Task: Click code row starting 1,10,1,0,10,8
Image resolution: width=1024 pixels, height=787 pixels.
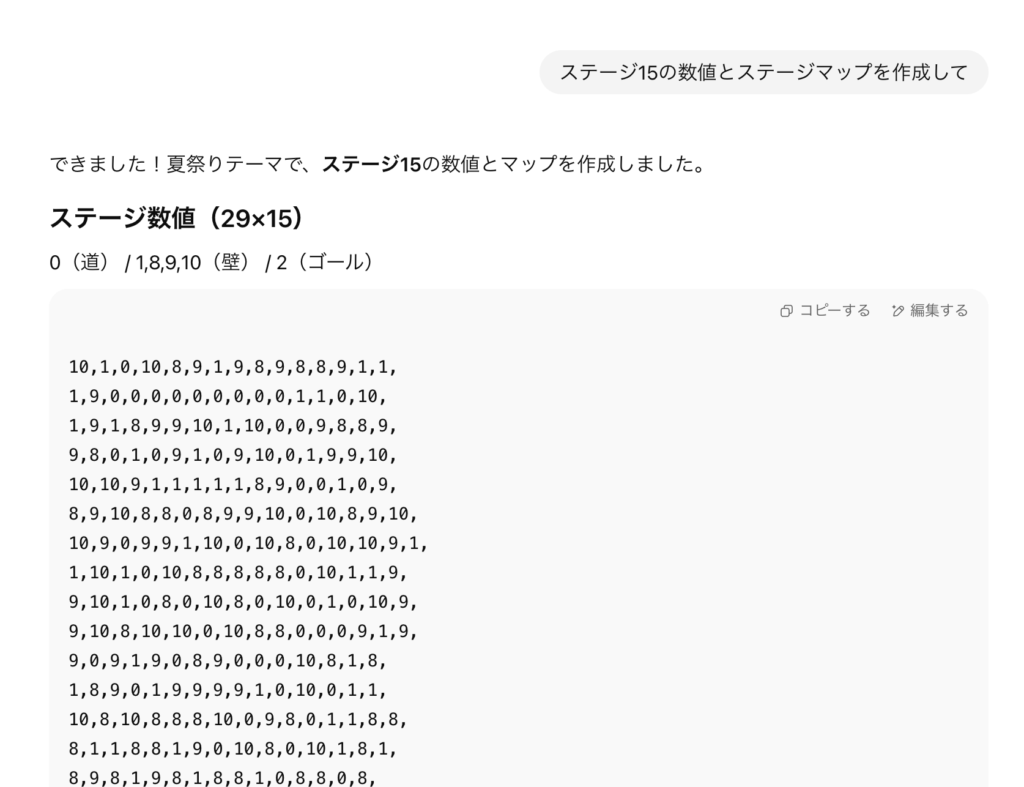Action: point(238,573)
